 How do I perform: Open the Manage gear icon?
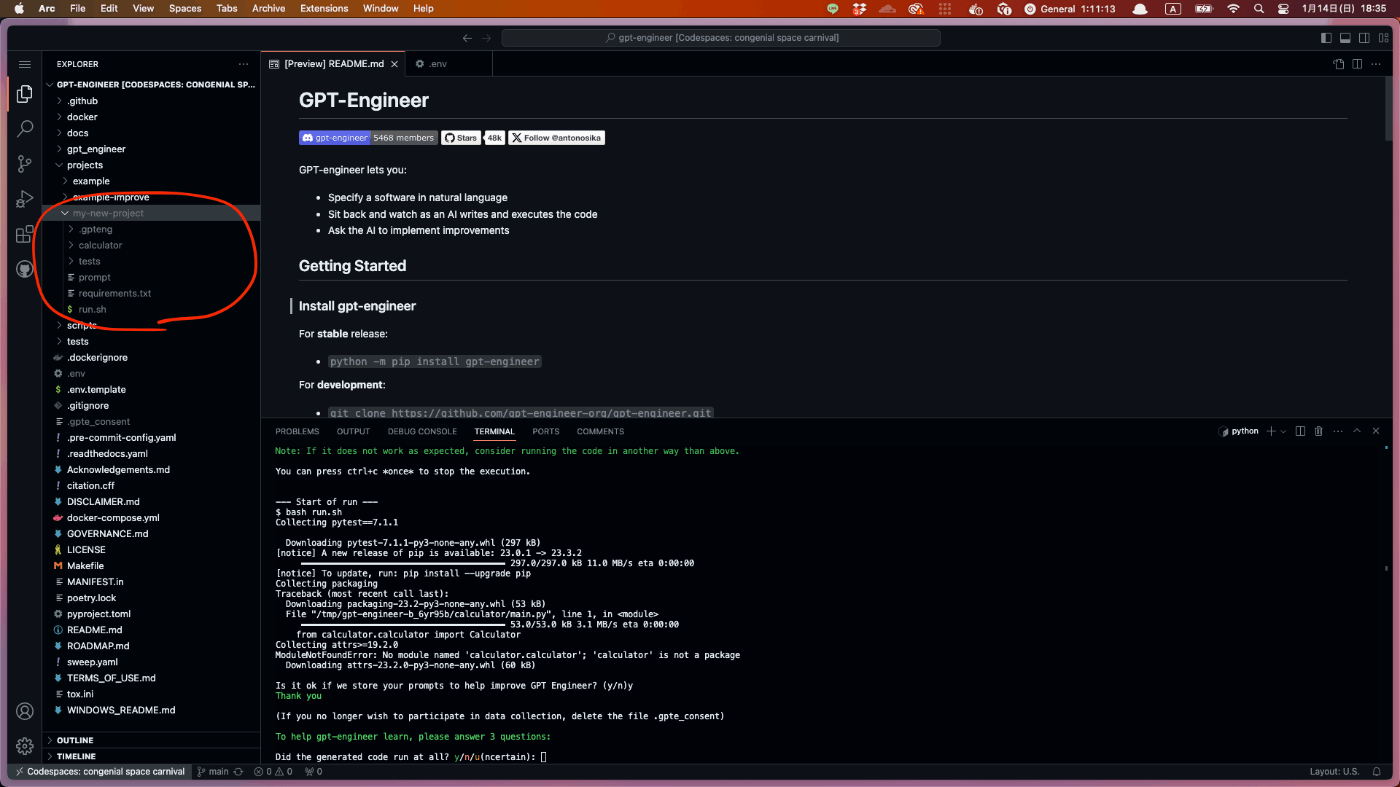tap(25, 746)
